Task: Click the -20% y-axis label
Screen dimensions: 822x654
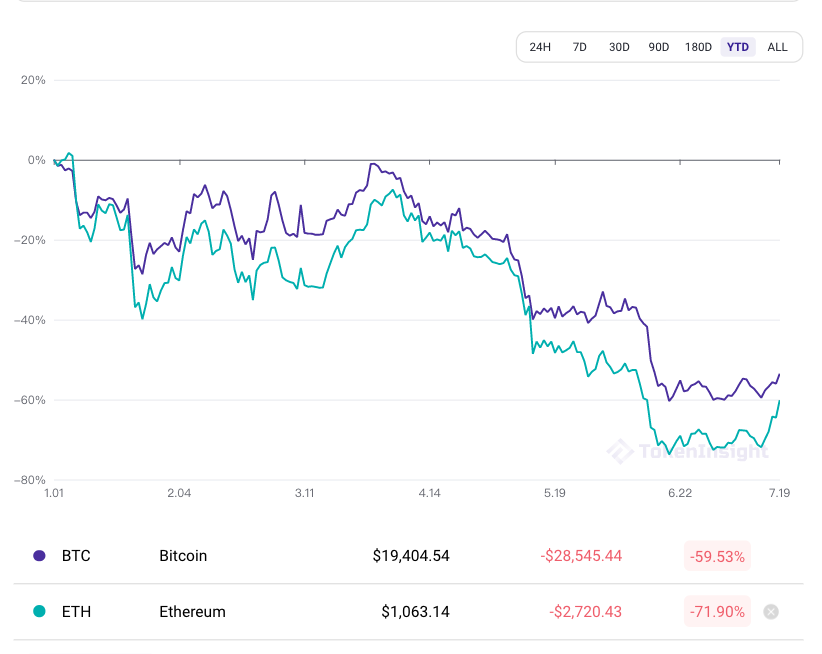Action: tap(30, 240)
